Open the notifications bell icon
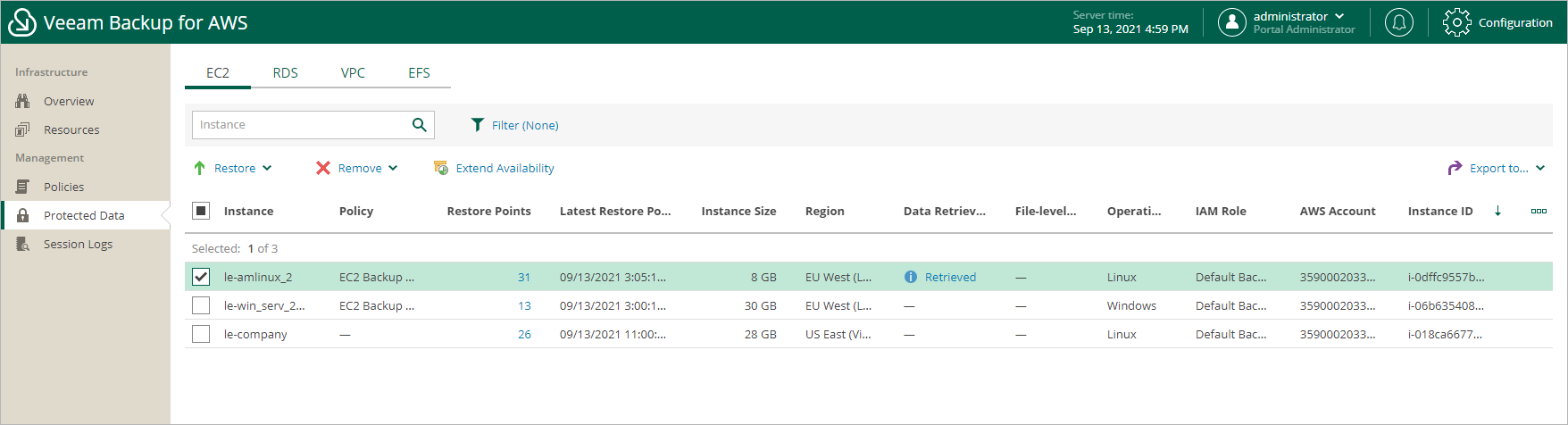Image resolution: width=1568 pixels, height=425 pixels. 1399,22
